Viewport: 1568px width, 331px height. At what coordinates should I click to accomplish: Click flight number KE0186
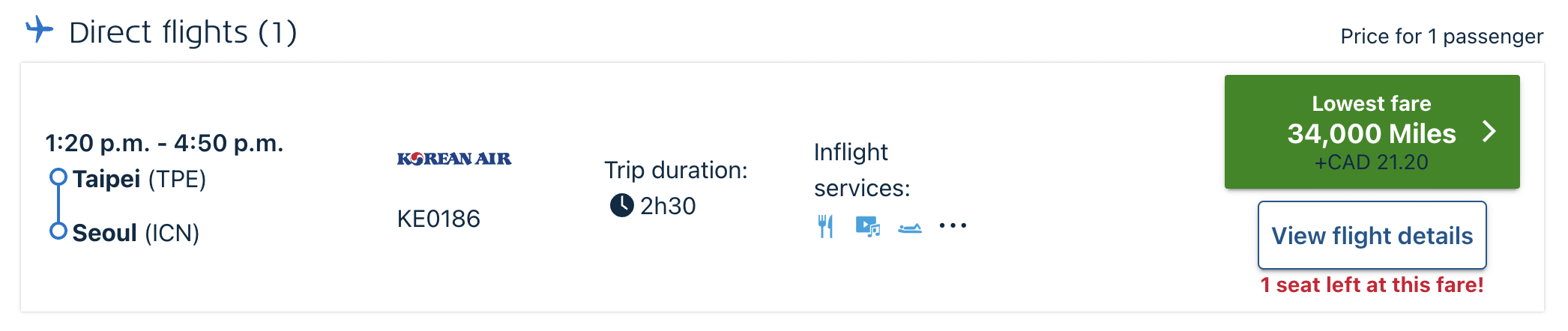coord(438,219)
